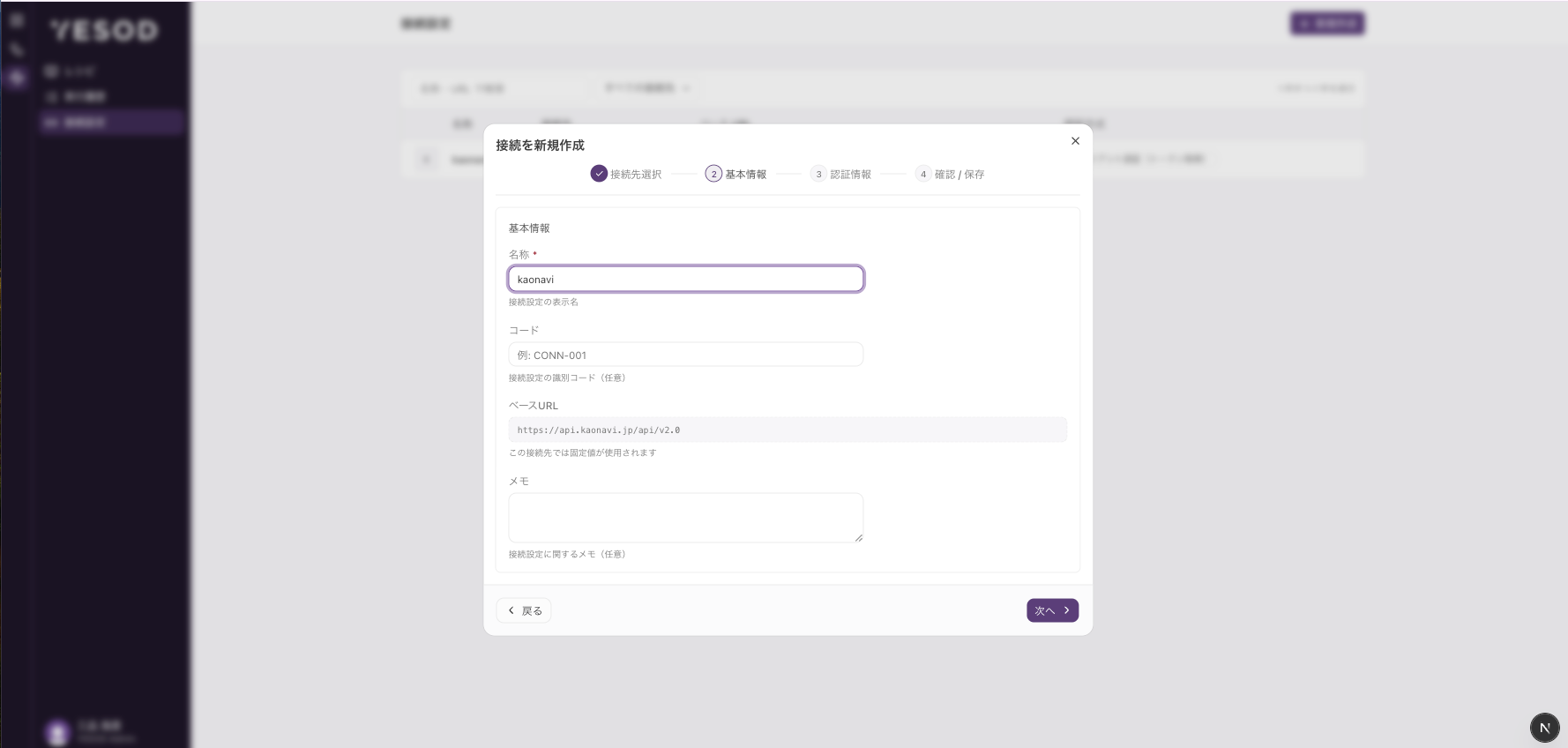1568x748 pixels.
Task: Click the hint 接続設定に関するメモ（任意）
Action: click(x=567, y=555)
